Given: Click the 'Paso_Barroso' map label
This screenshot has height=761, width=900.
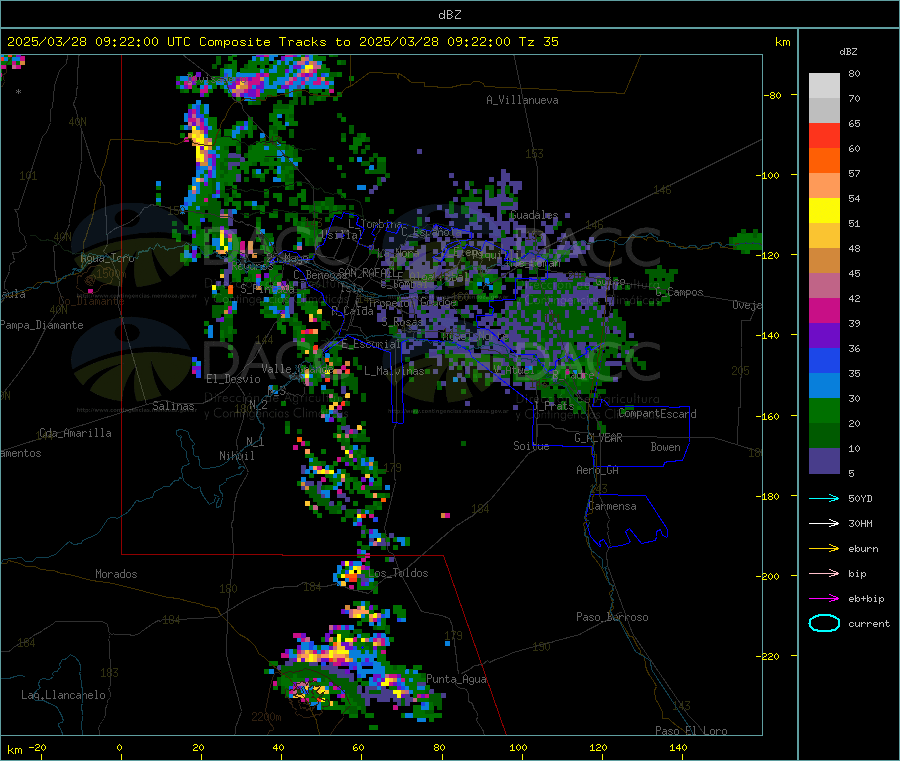Looking at the screenshot, I should [x=612, y=617].
